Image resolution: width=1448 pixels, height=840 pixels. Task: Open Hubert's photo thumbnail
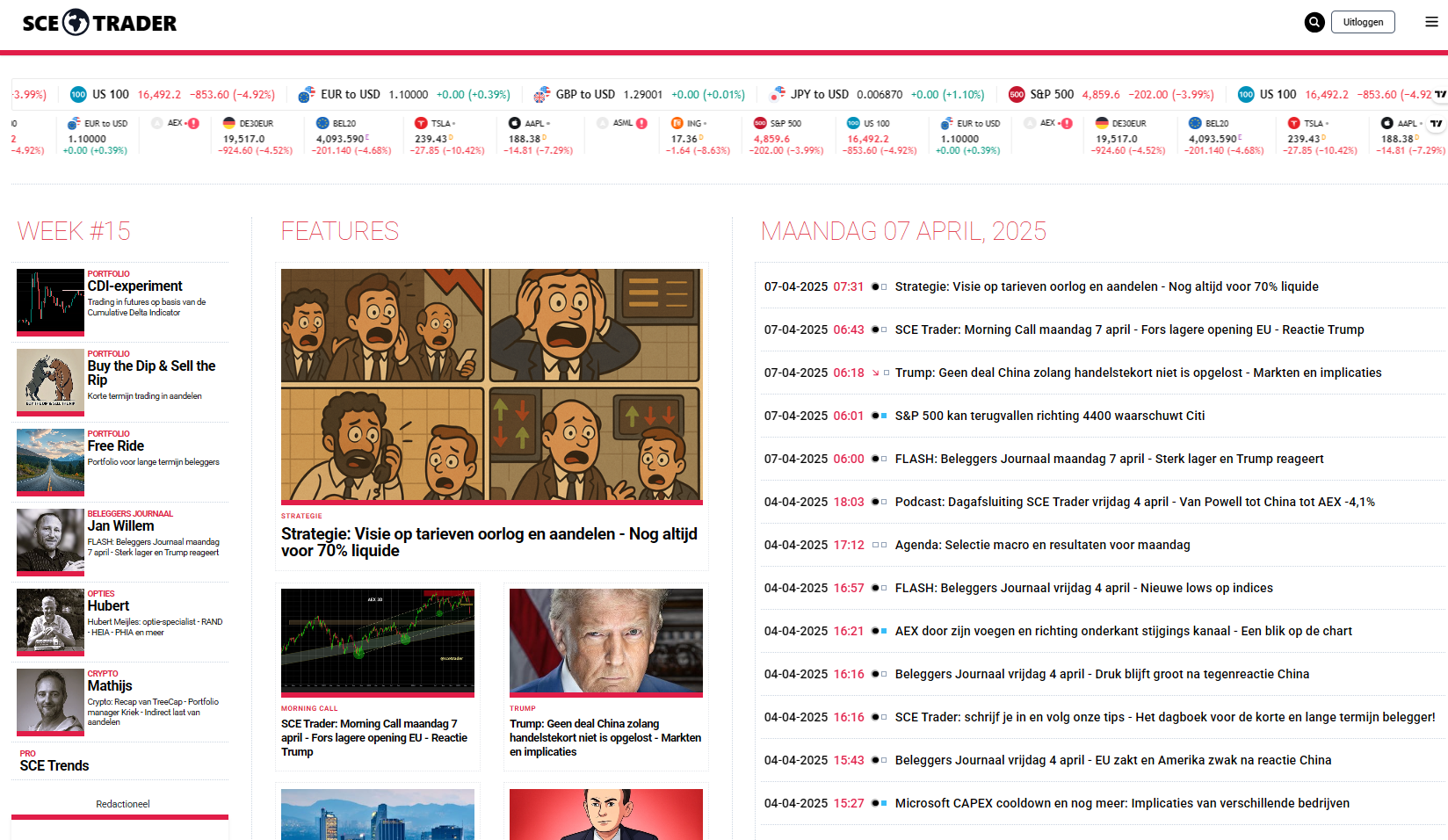tap(50, 621)
